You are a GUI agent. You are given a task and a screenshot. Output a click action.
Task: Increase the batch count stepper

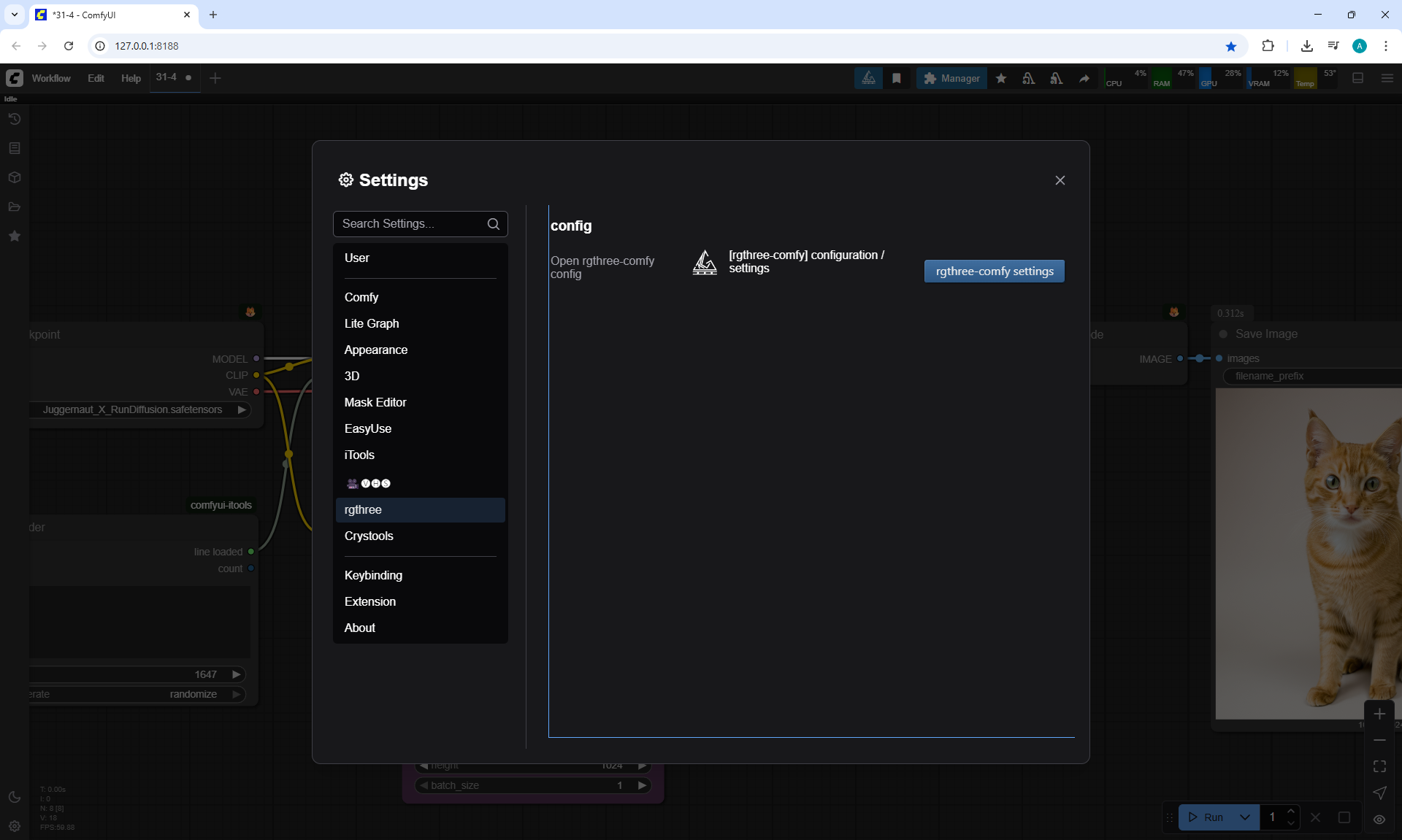coord(1291,812)
